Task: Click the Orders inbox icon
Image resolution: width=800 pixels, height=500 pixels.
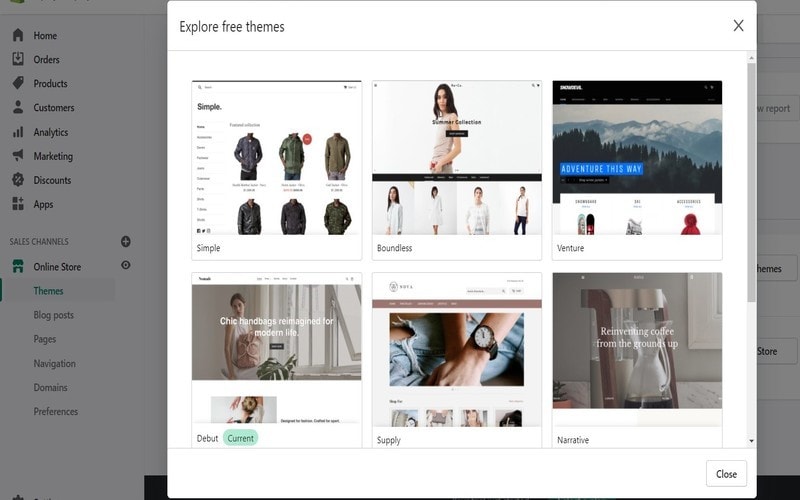Action: click(x=18, y=59)
